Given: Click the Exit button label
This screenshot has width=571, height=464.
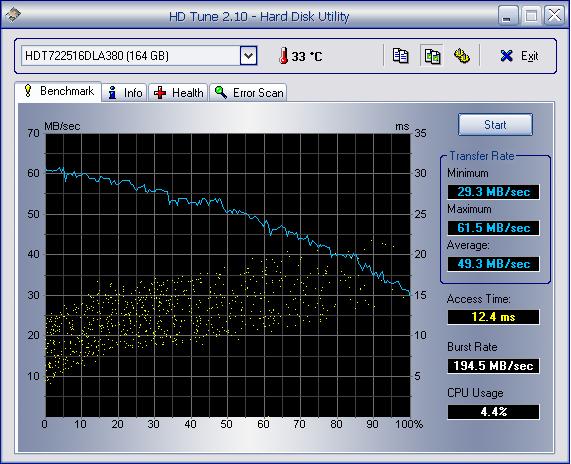Looking at the screenshot, I should (529, 56).
